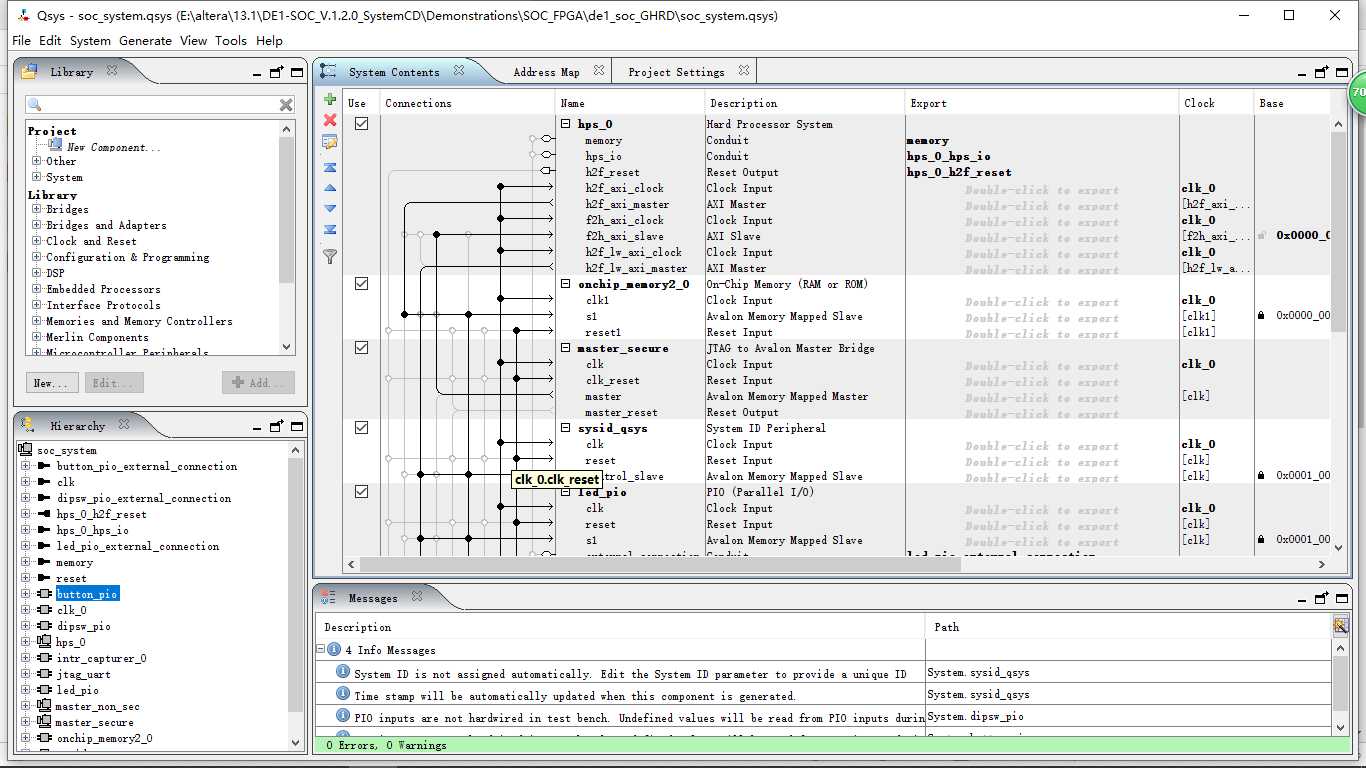Close the Messages tab X
The image size is (1366, 768).
[417, 597]
